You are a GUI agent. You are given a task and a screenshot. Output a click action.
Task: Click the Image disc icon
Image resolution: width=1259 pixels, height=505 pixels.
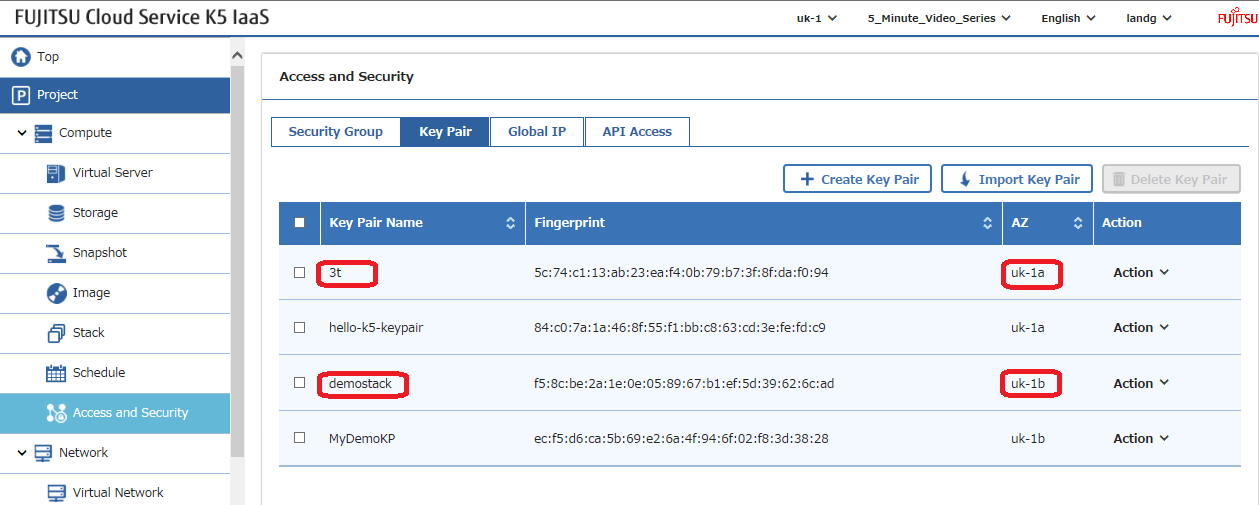pyautogui.click(x=56, y=293)
